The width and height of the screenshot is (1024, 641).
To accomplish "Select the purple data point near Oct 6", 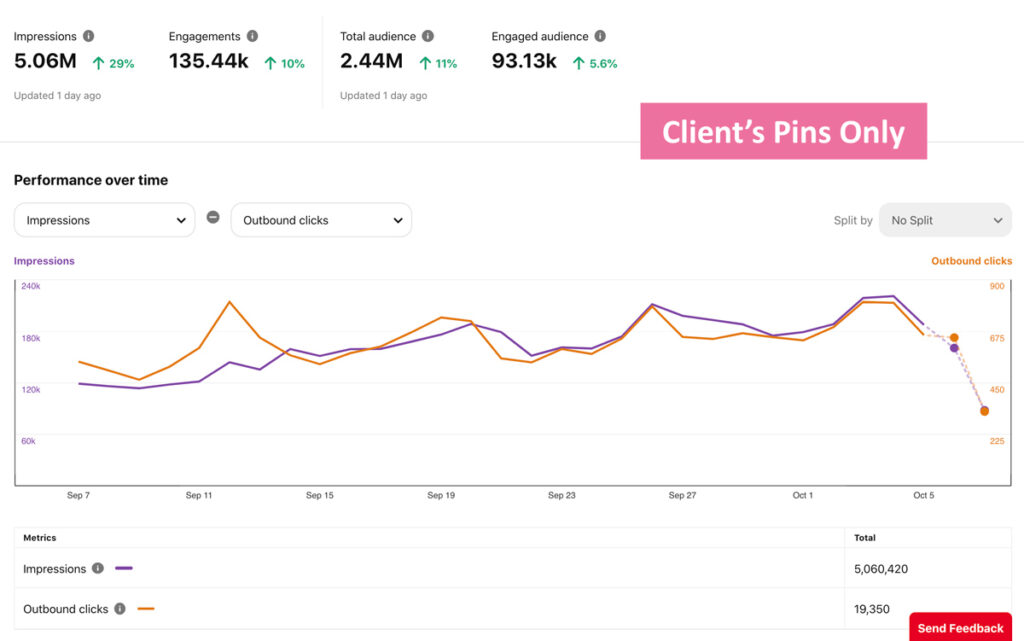I will click(x=954, y=349).
